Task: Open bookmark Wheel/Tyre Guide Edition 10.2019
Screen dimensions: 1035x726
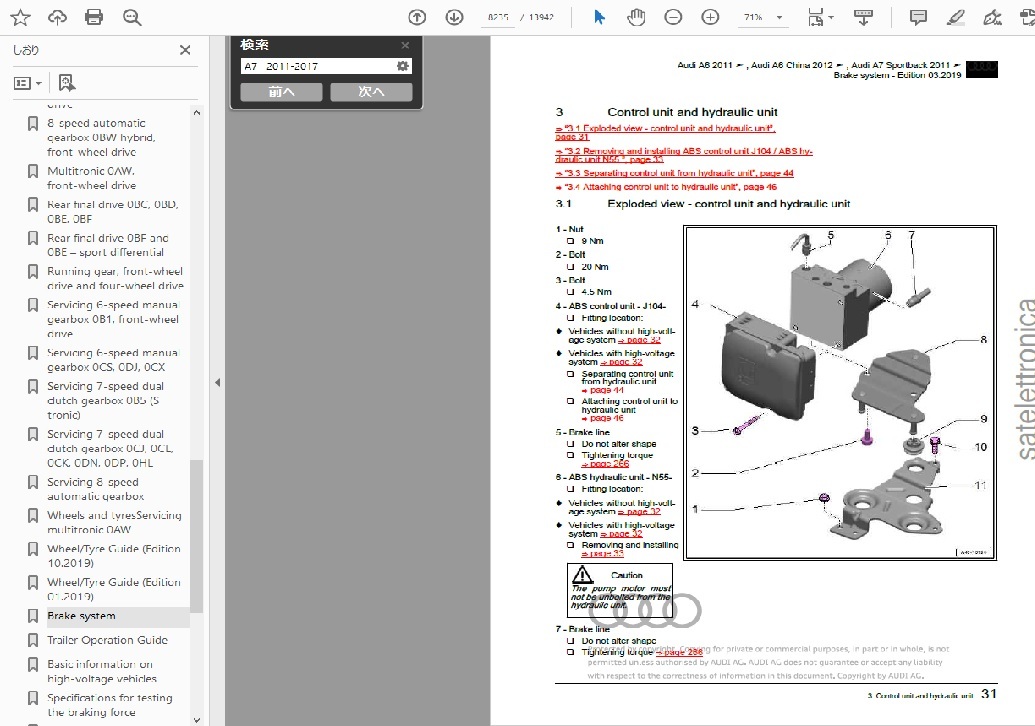Action: point(114,556)
